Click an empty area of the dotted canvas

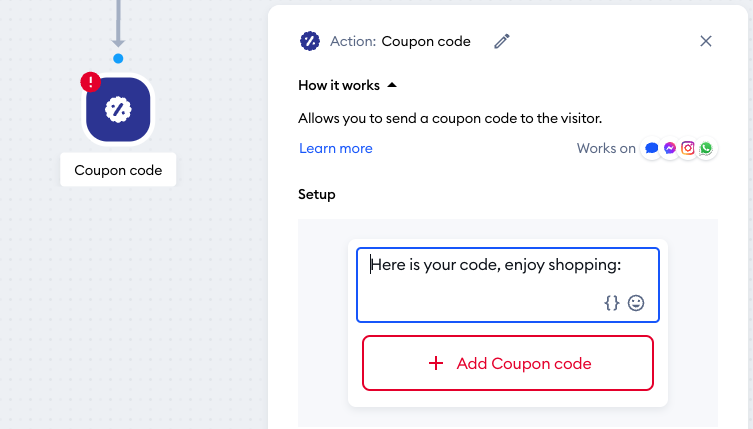[x=192, y=288]
